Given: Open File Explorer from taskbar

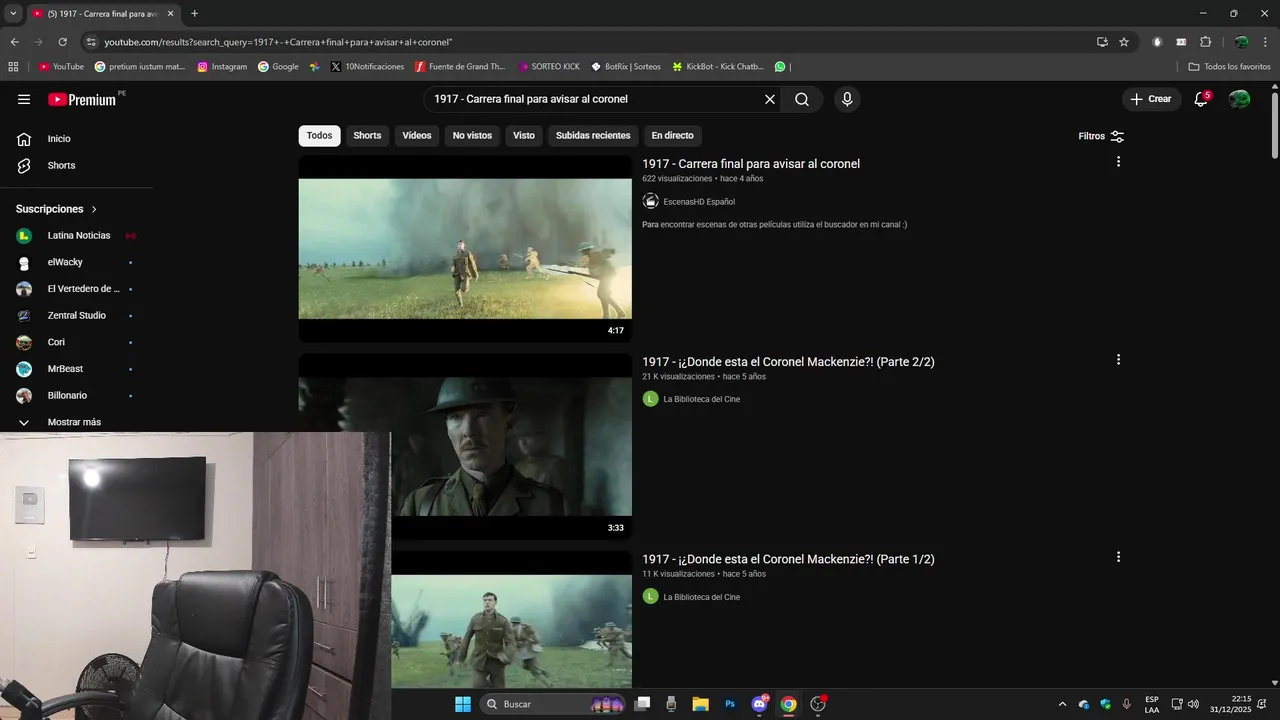Looking at the screenshot, I should (700, 704).
